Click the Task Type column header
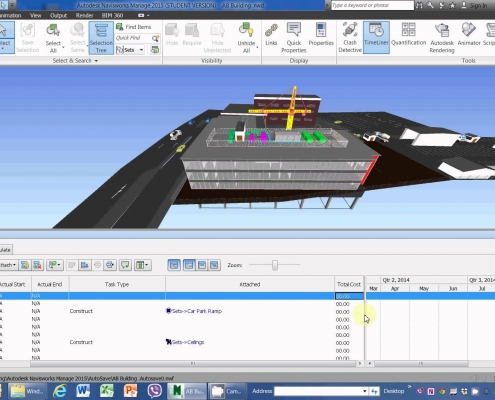Screen dimensions: 495x400 pos(117,284)
